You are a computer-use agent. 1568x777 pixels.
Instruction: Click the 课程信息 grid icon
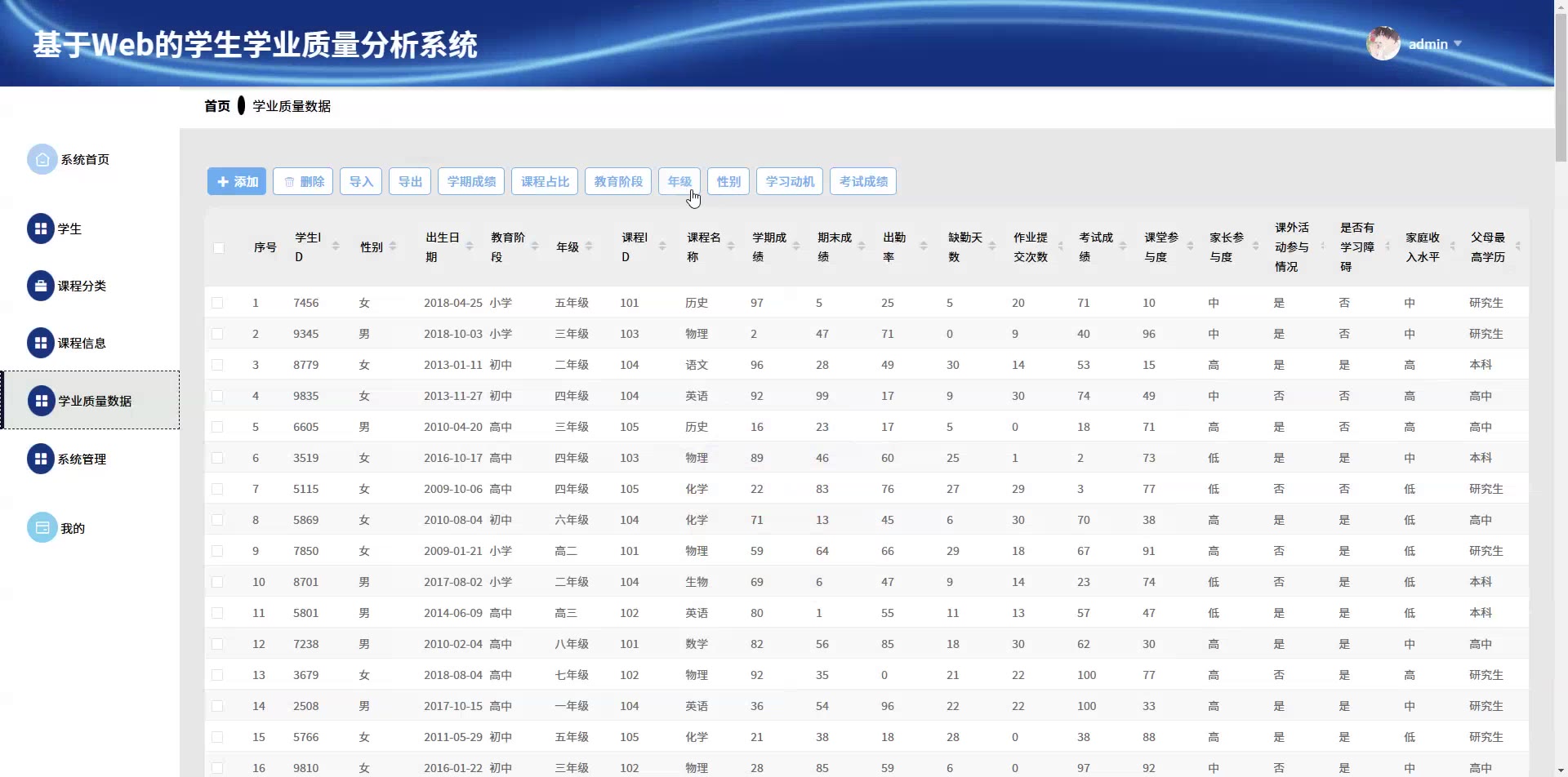tap(40, 344)
